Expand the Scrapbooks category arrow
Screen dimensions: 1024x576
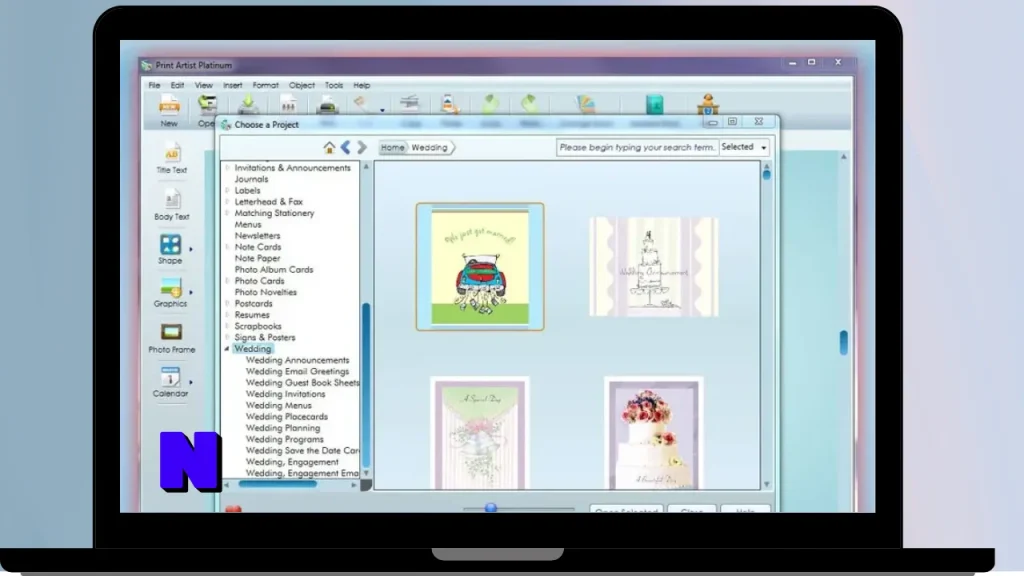227,327
